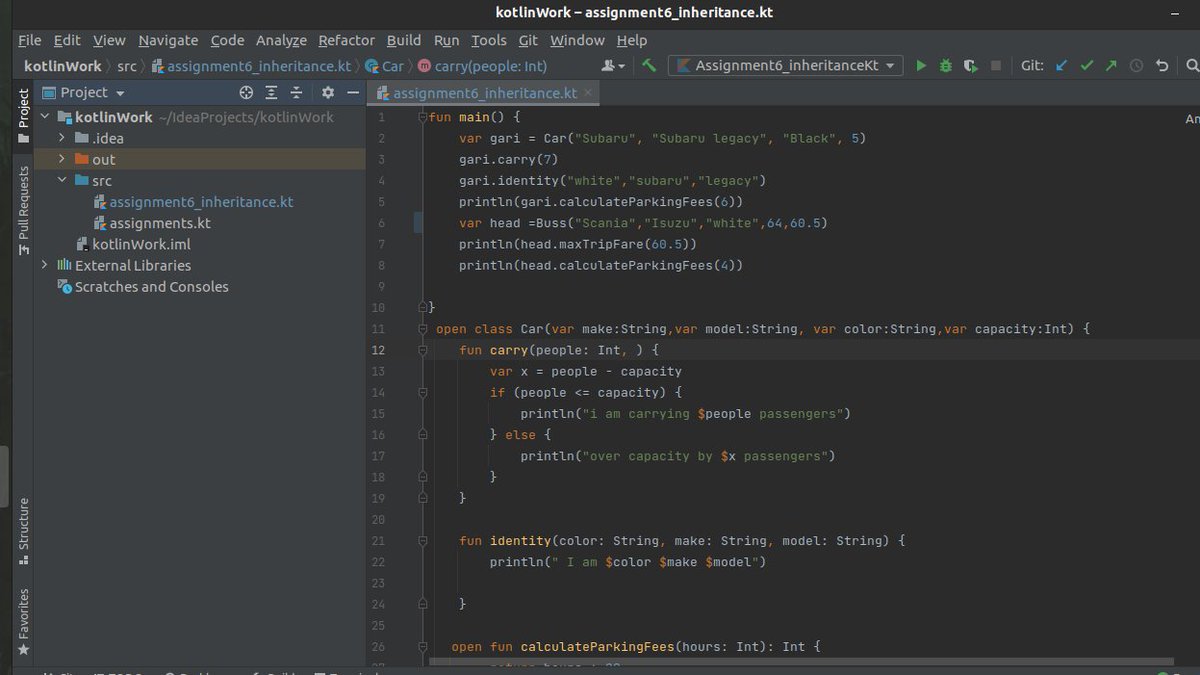
Task: Run with coverage using the shield icon
Action: click(x=970, y=64)
